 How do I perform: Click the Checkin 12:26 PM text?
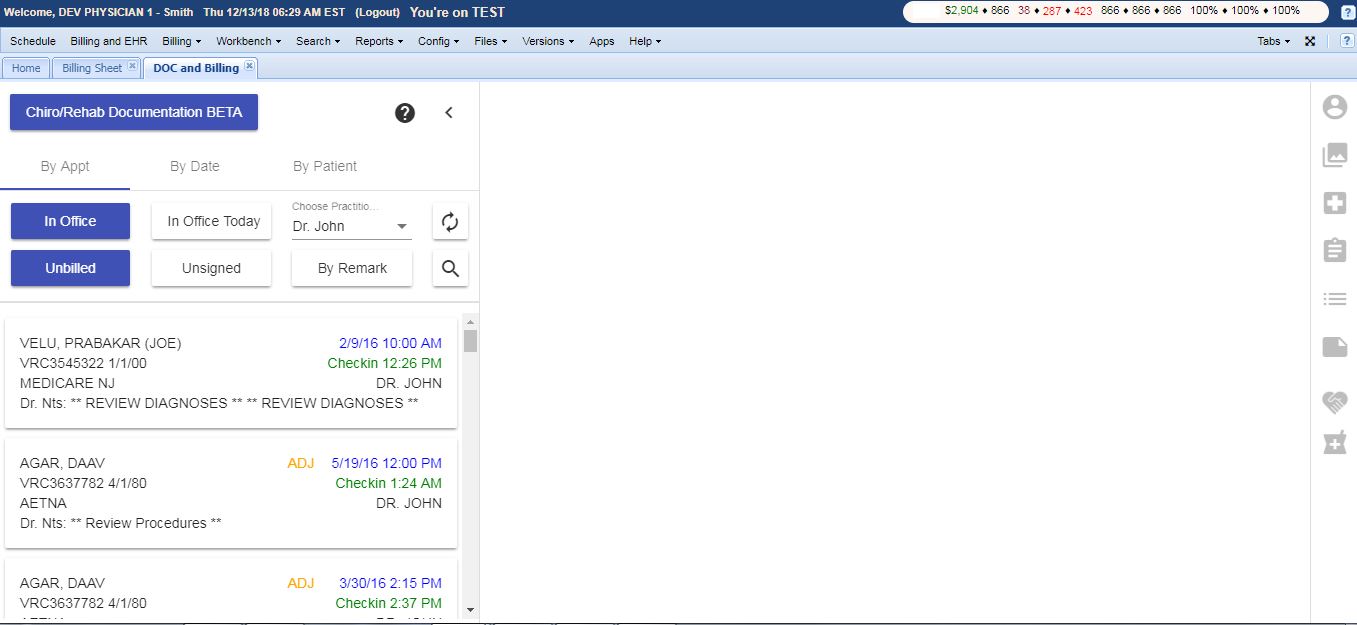[x=385, y=363]
